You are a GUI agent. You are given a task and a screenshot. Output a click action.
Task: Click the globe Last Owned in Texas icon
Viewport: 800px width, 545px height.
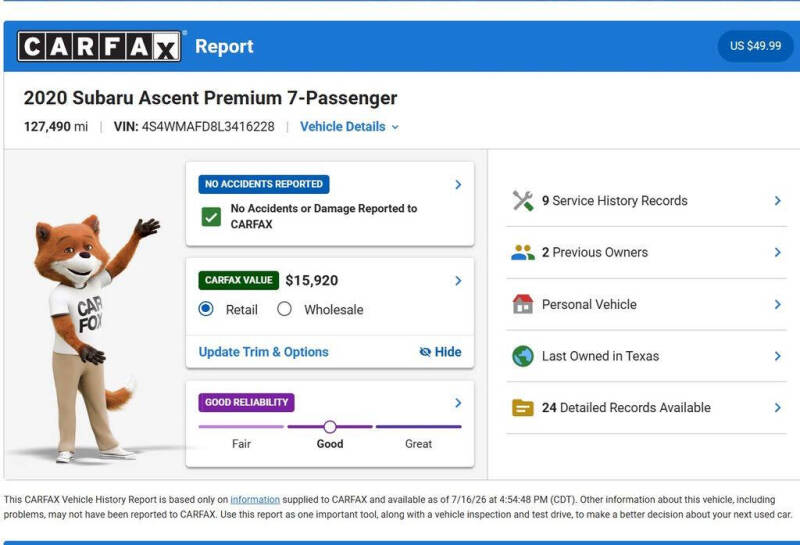tap(523, 356)
